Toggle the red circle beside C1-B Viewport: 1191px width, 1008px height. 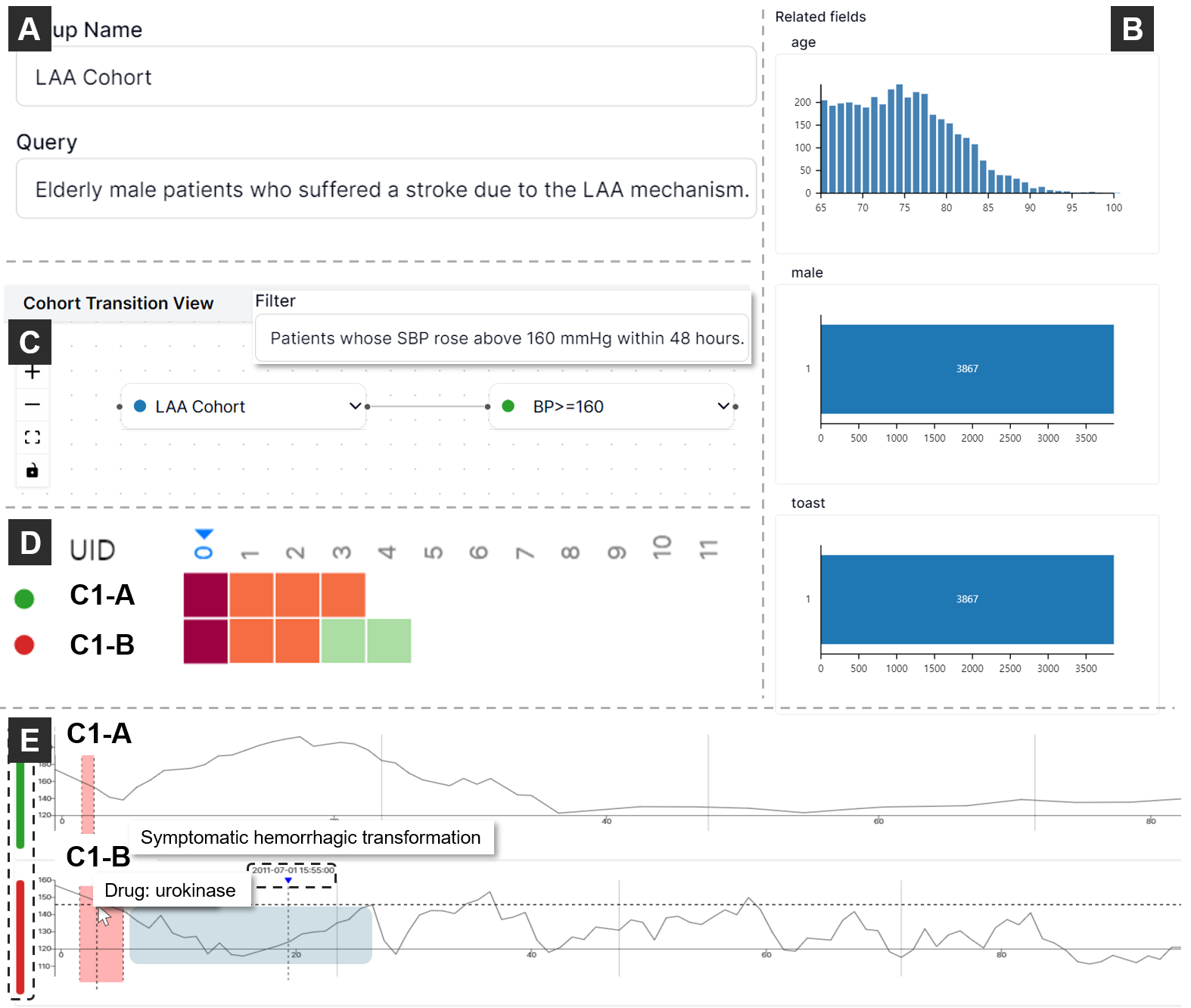[x=24, y=645]
